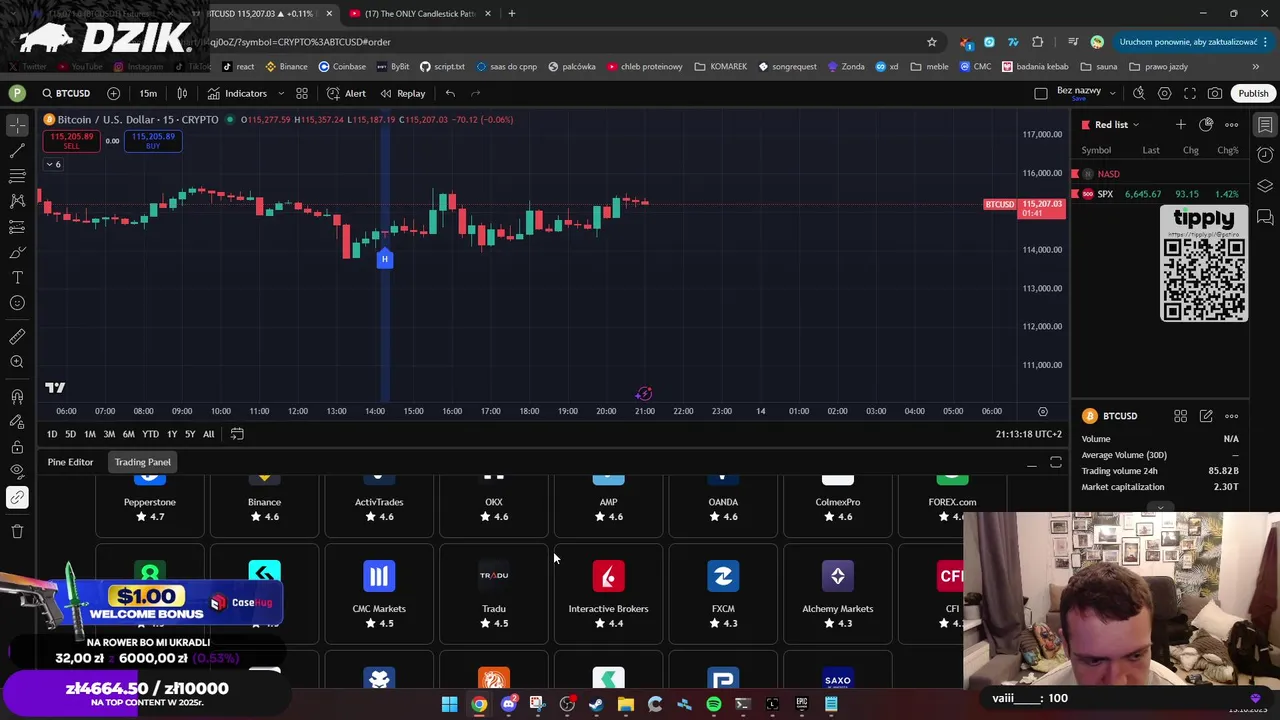Select the trend line drawing tool
This screenshot has width=1280, height=720.
(17, 150)
